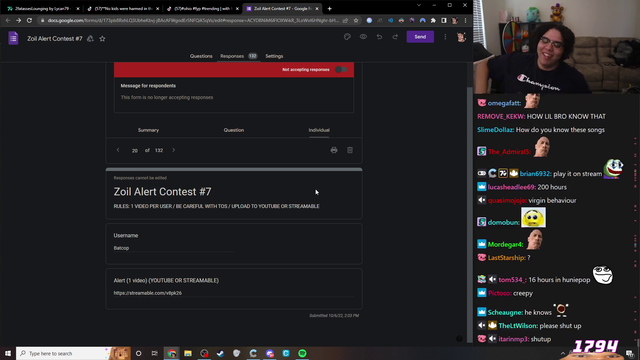Delete this response with the trash icon
This screenshot has width=640, height=360.
(350, 150)
